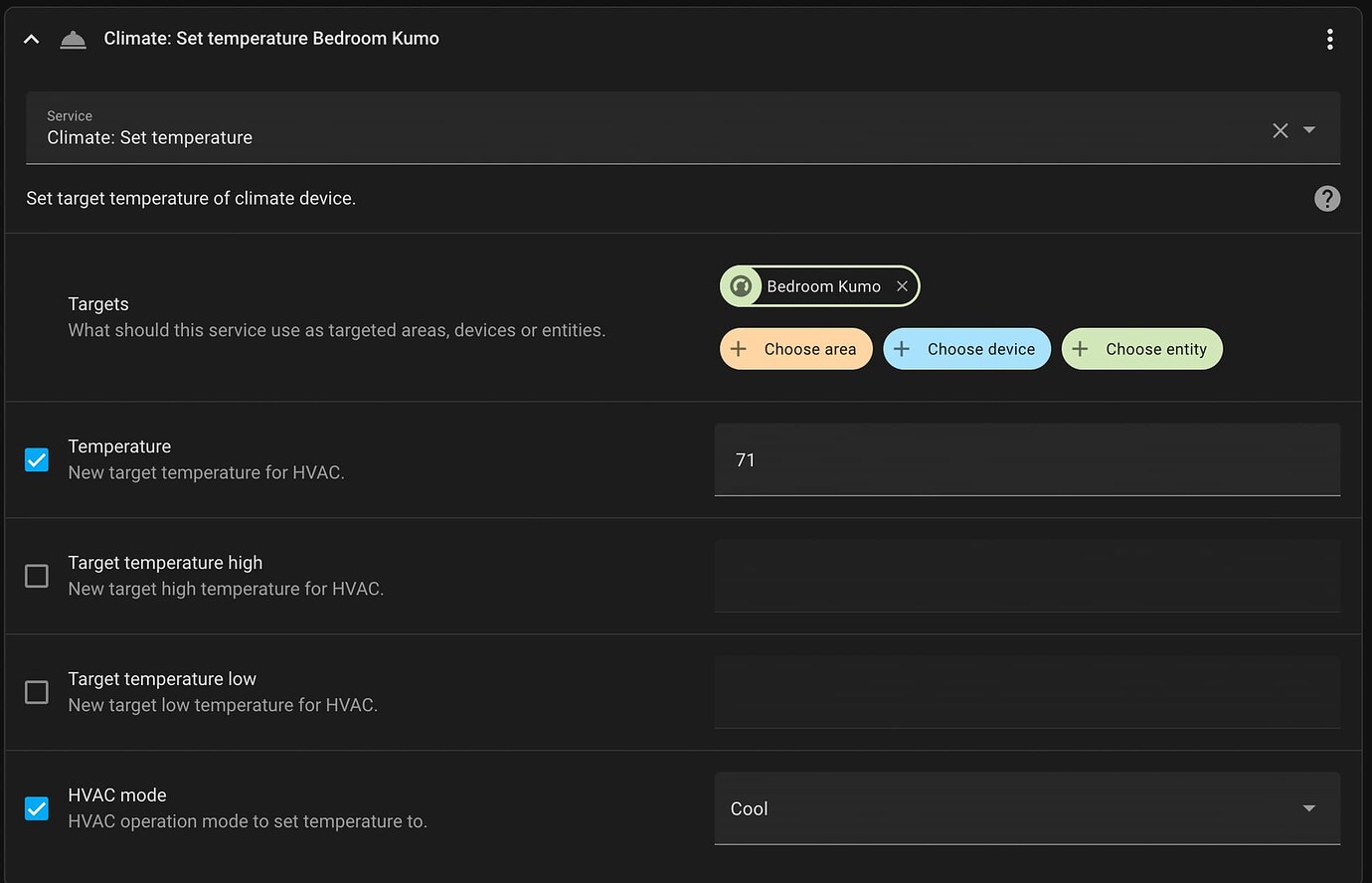
Task: Open the action overflow menu
Action: tap(1330, 38)
